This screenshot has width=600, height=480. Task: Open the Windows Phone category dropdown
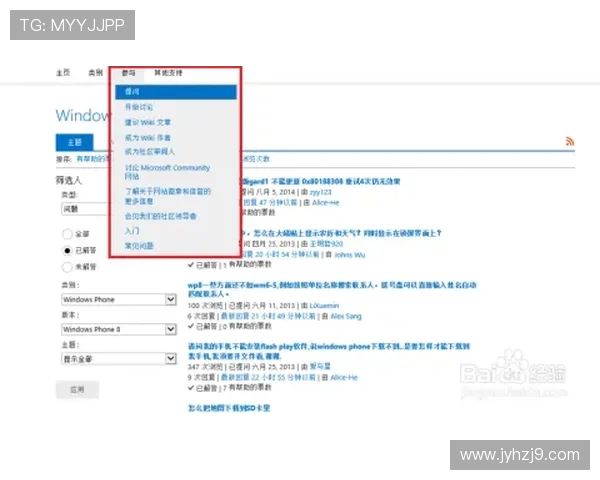coord(119,299)
